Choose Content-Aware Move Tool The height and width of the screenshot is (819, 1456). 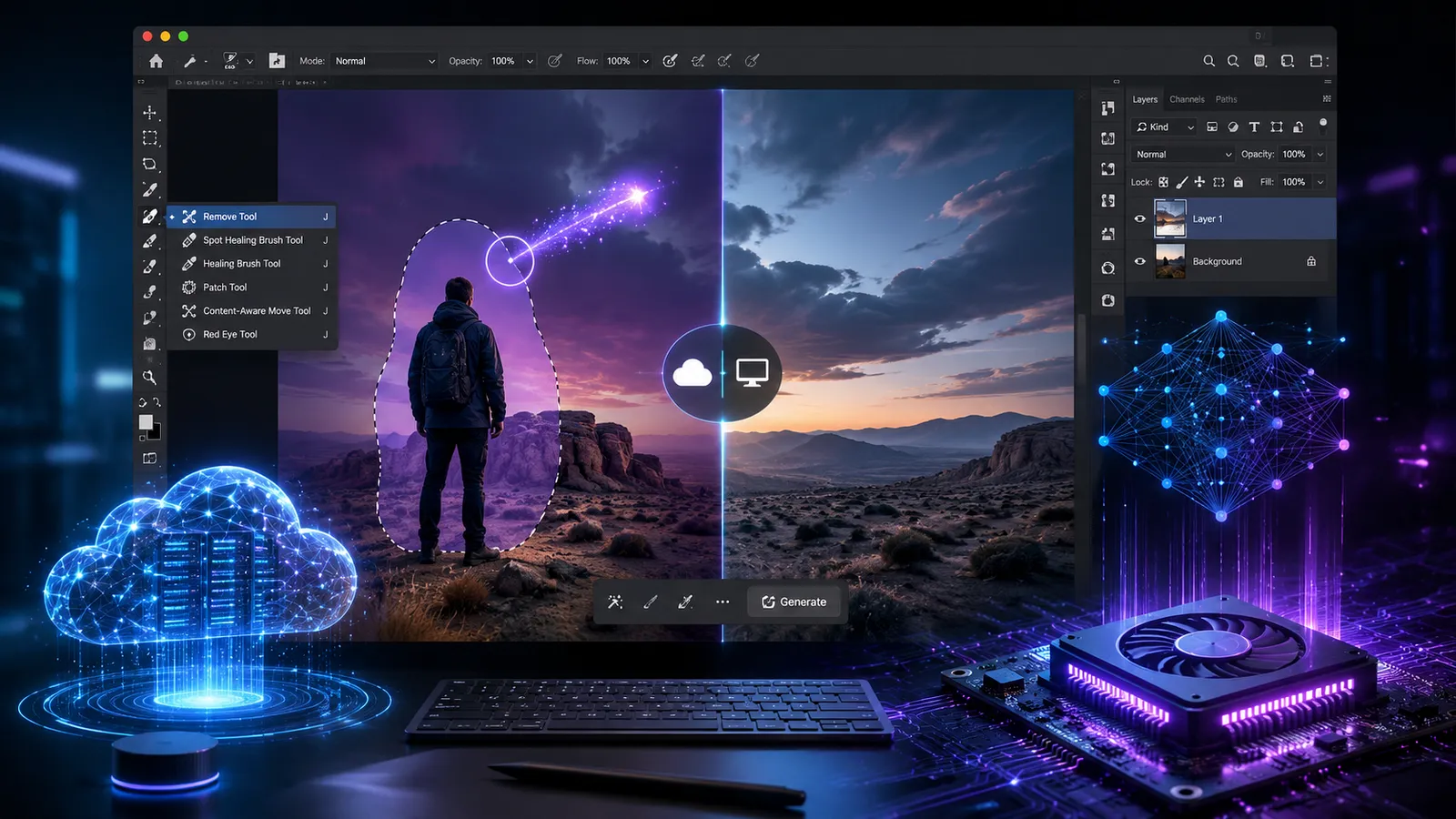pos(252,311)
